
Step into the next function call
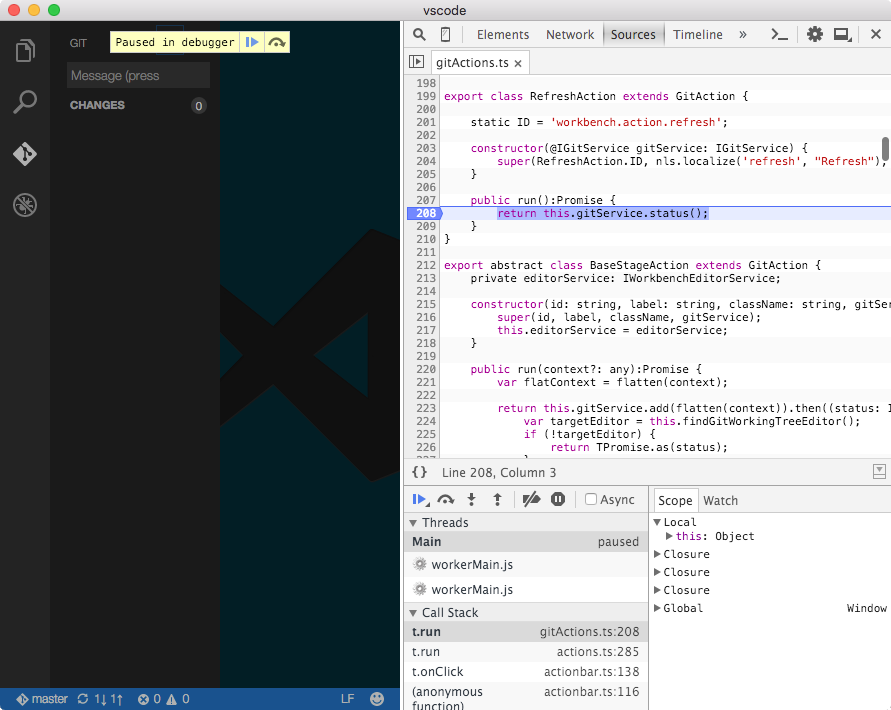(x=471, y=500)
